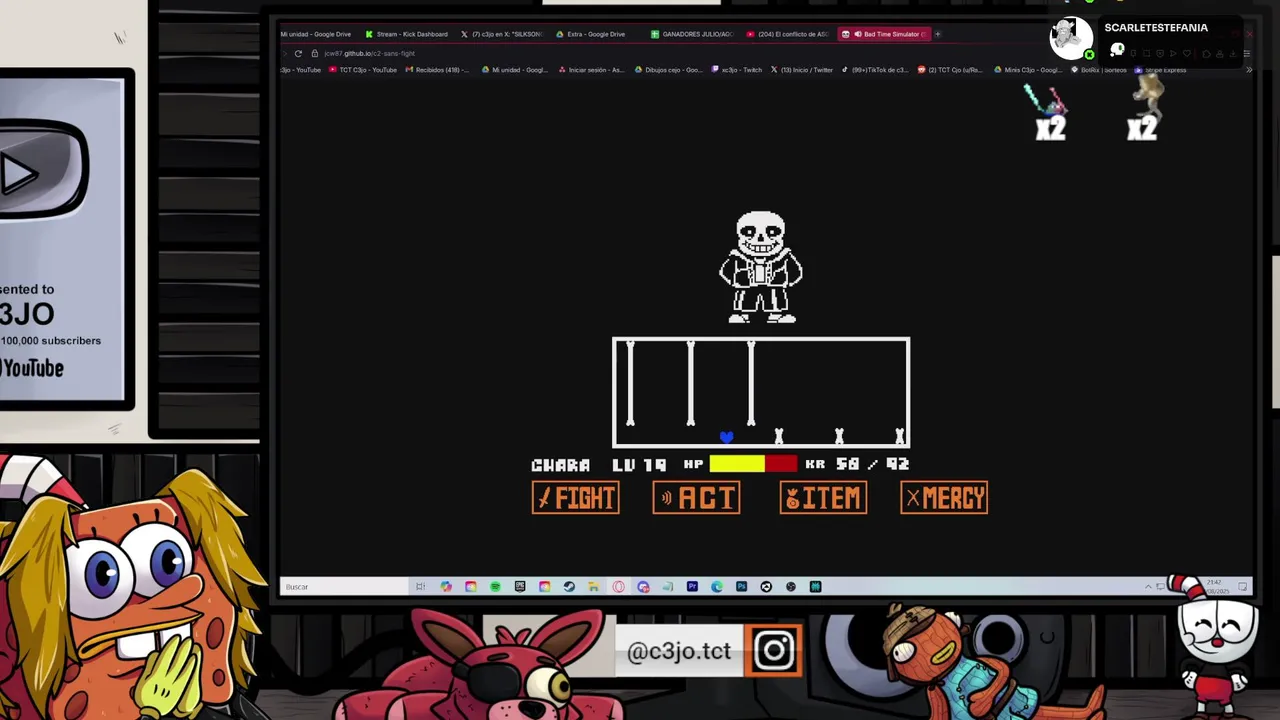Expand the bookmarks overflow chevron

[x=1248, y=70]
